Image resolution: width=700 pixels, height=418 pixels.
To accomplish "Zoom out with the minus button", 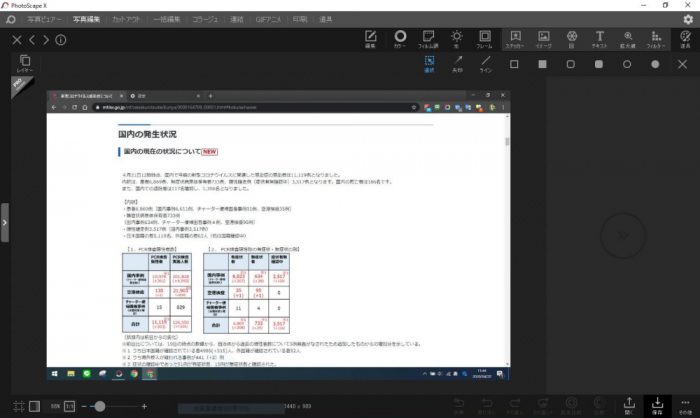I will pyautogui.click(x=84, y=406).
